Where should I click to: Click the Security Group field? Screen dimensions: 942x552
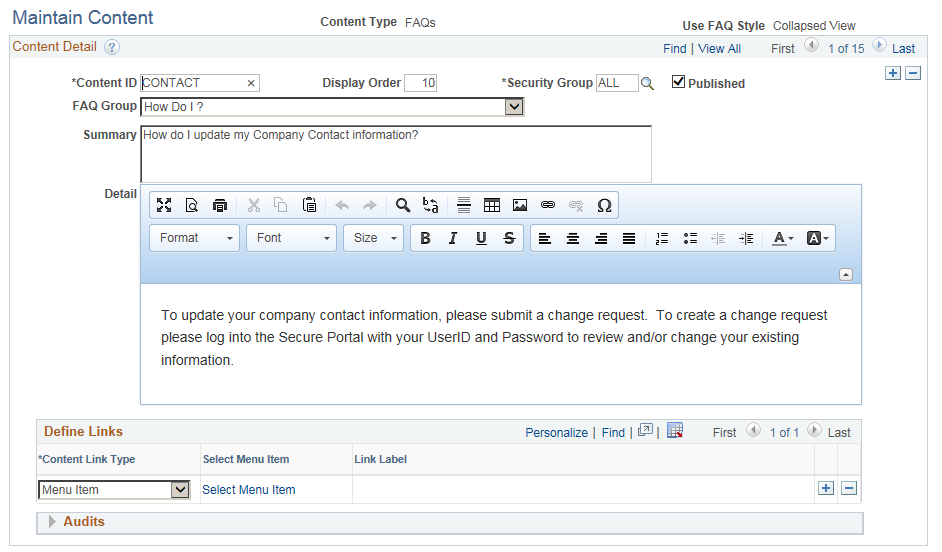click(617, 83)
